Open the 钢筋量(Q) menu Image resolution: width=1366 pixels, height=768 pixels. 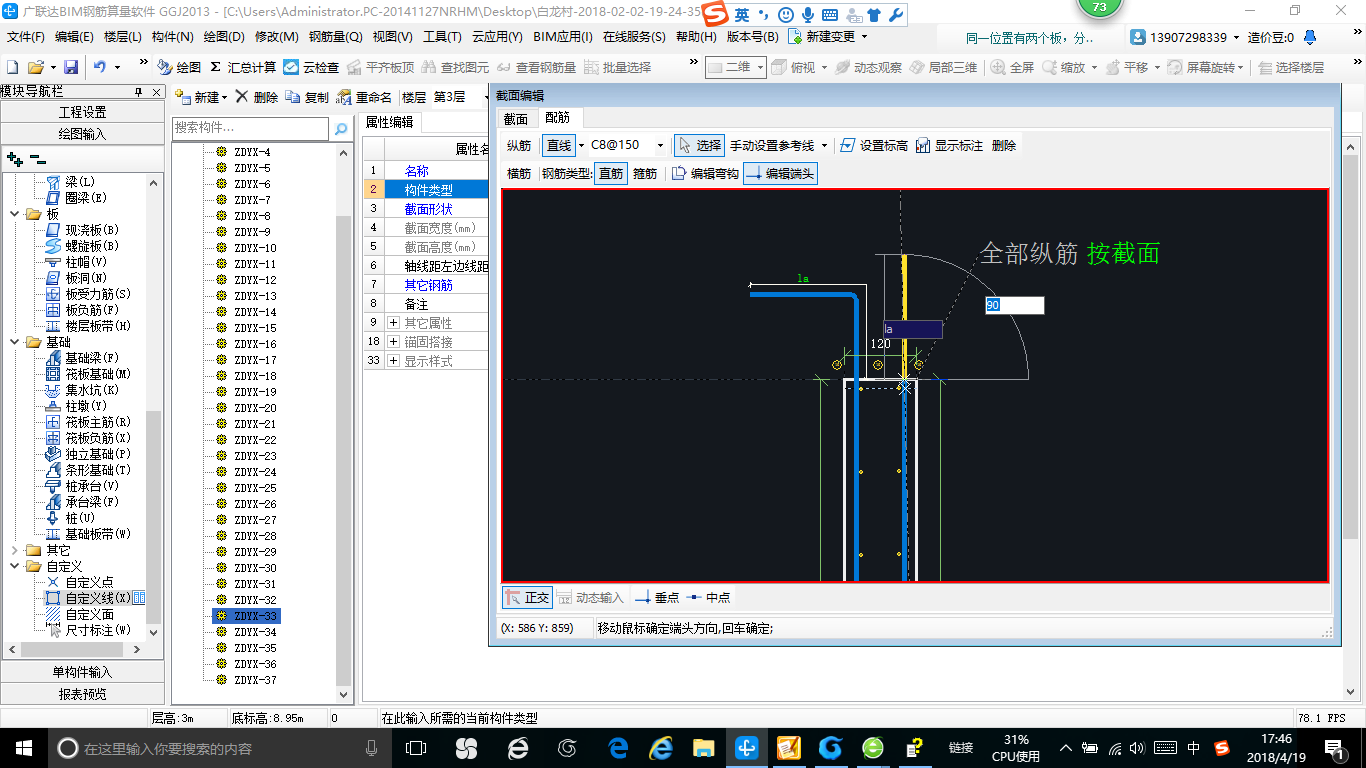coord(335,37)
